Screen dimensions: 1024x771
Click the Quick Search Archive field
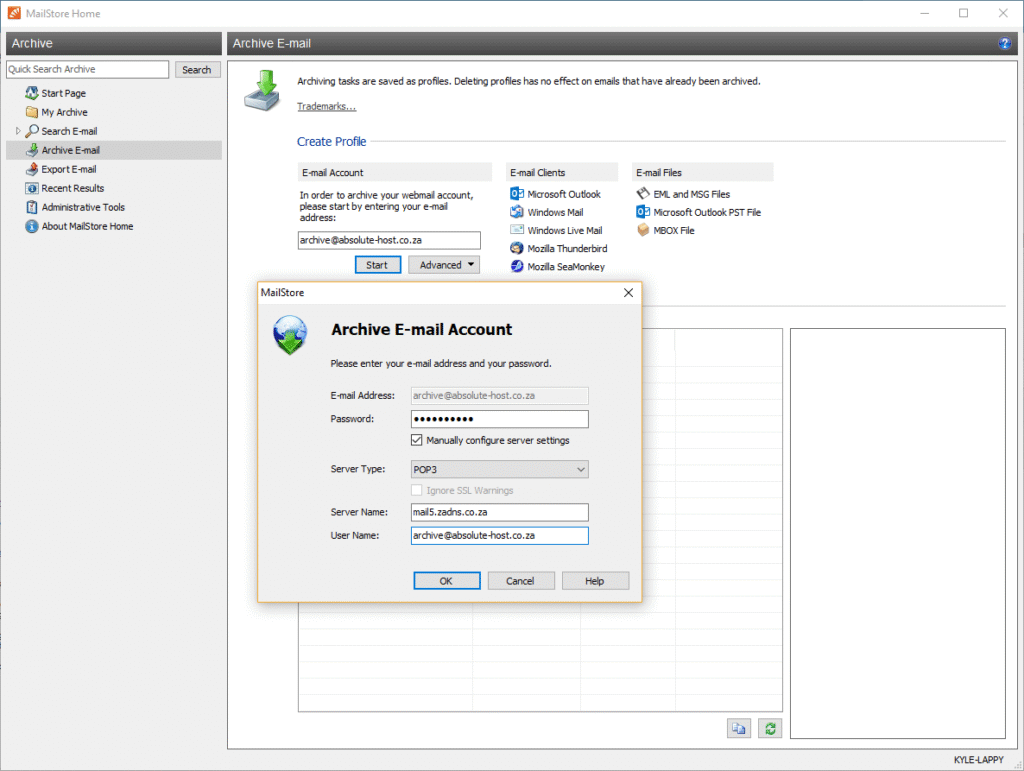(88, 69)
